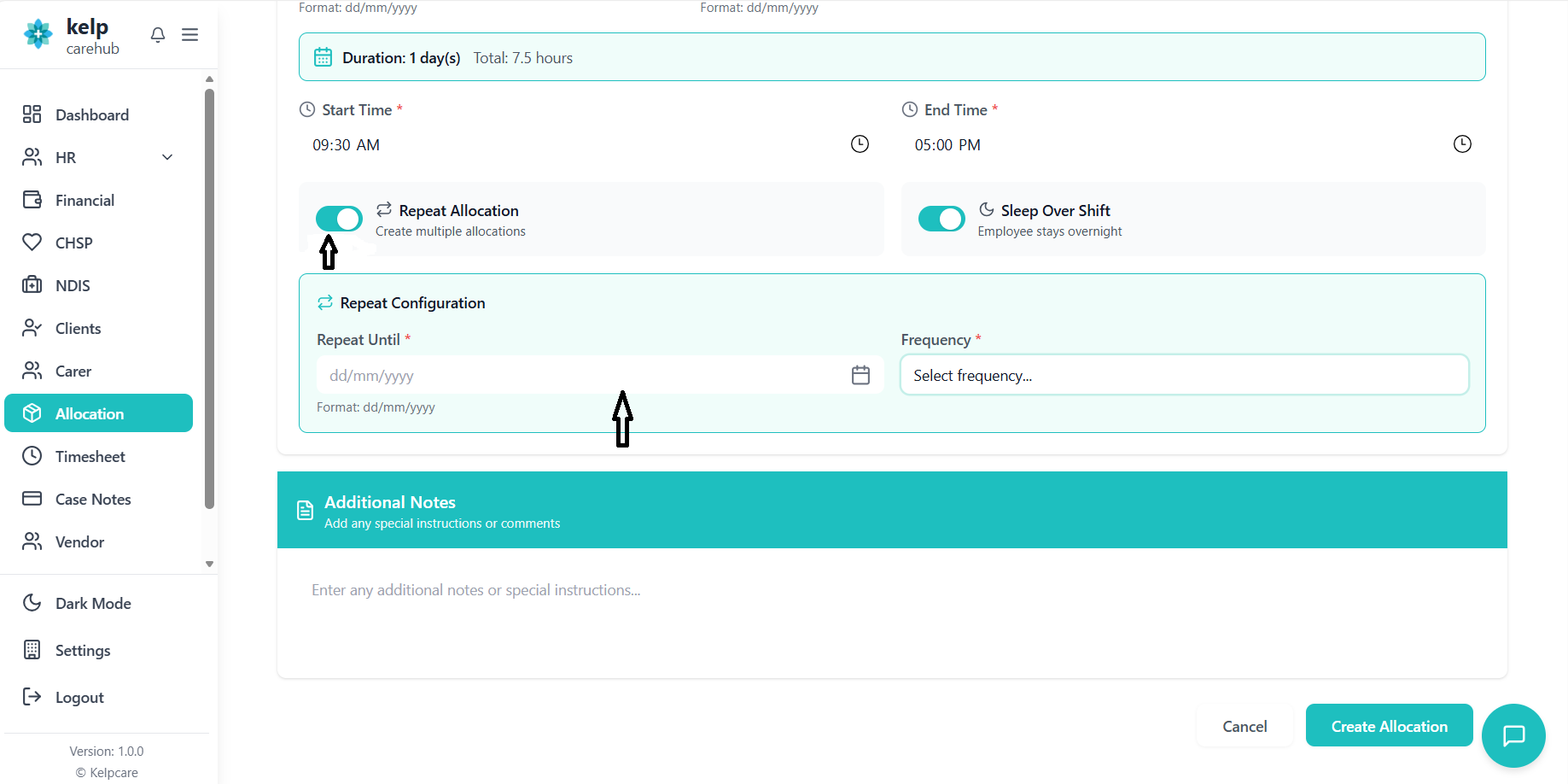Cancel the allocation form
1568x784 pixels.
[1244, 726]
